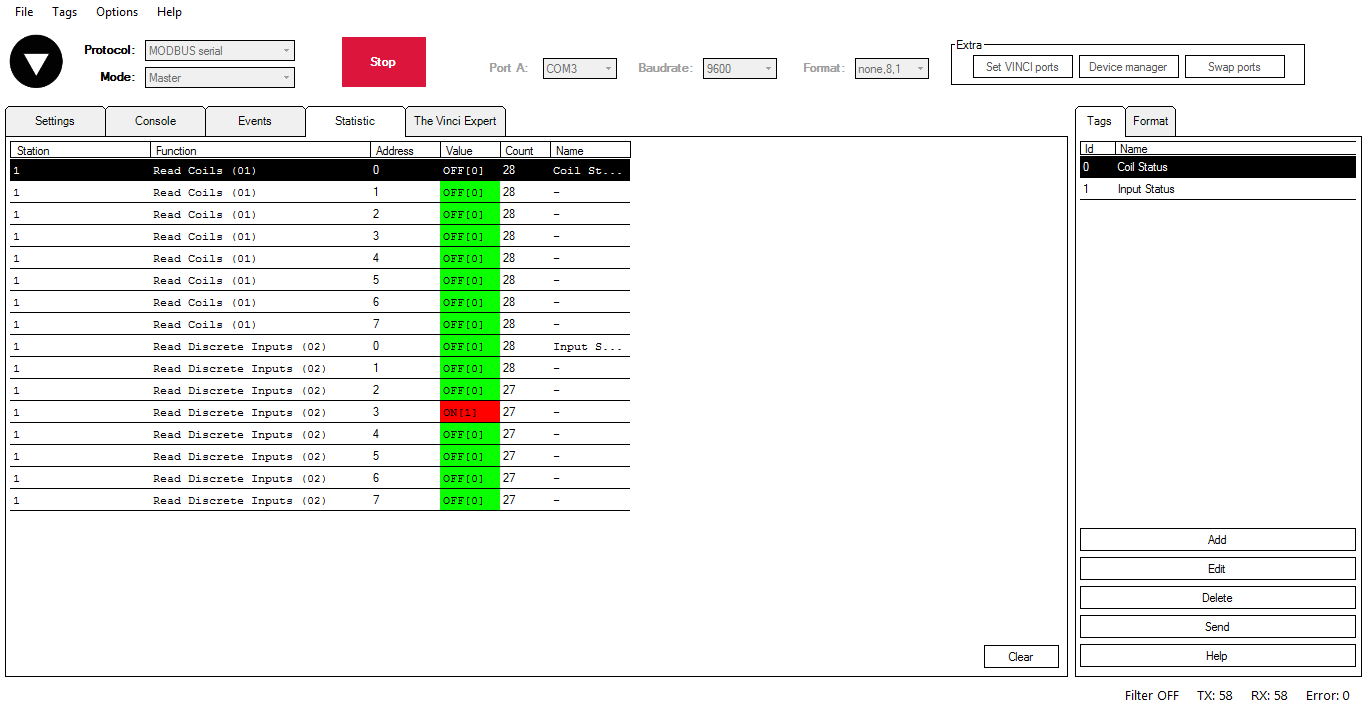
Task: Select the Read Coils row with address 3
Action: coord(320,236)
